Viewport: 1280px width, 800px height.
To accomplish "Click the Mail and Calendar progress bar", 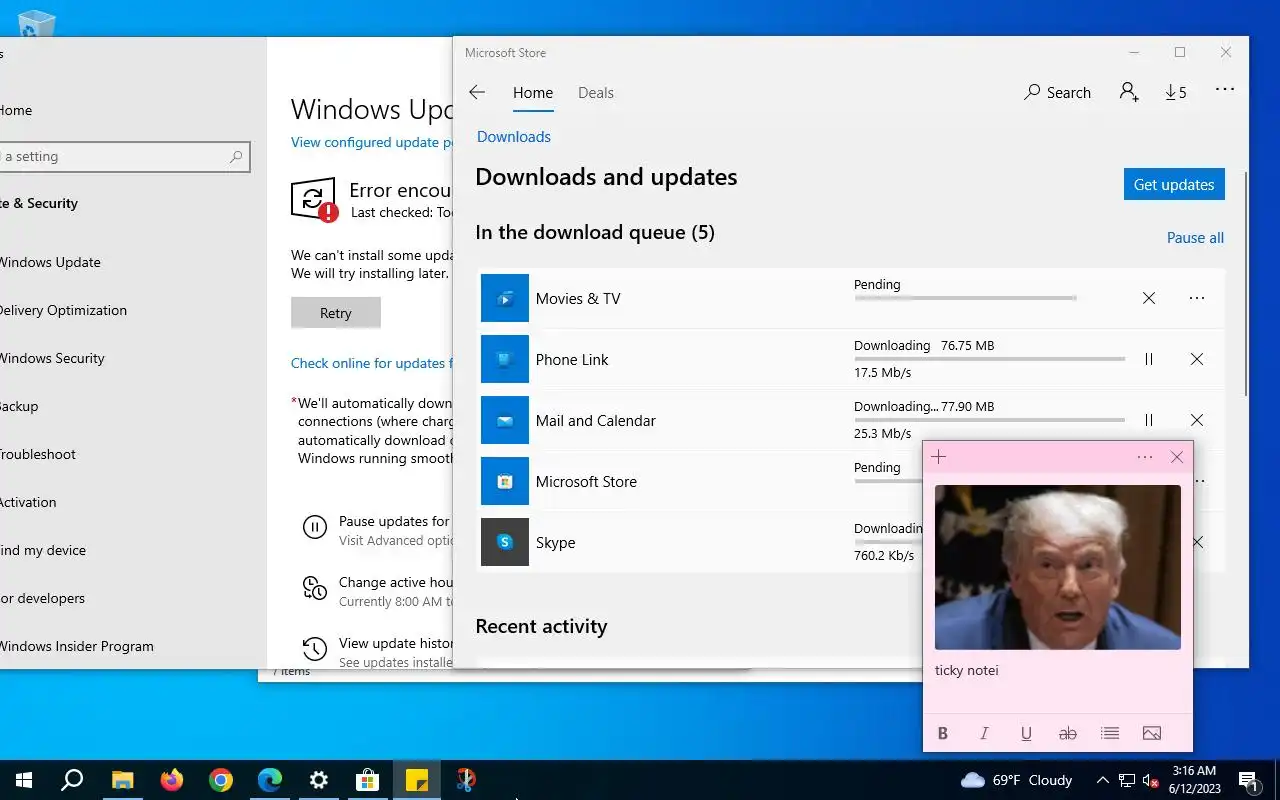I will pos(989,420).
